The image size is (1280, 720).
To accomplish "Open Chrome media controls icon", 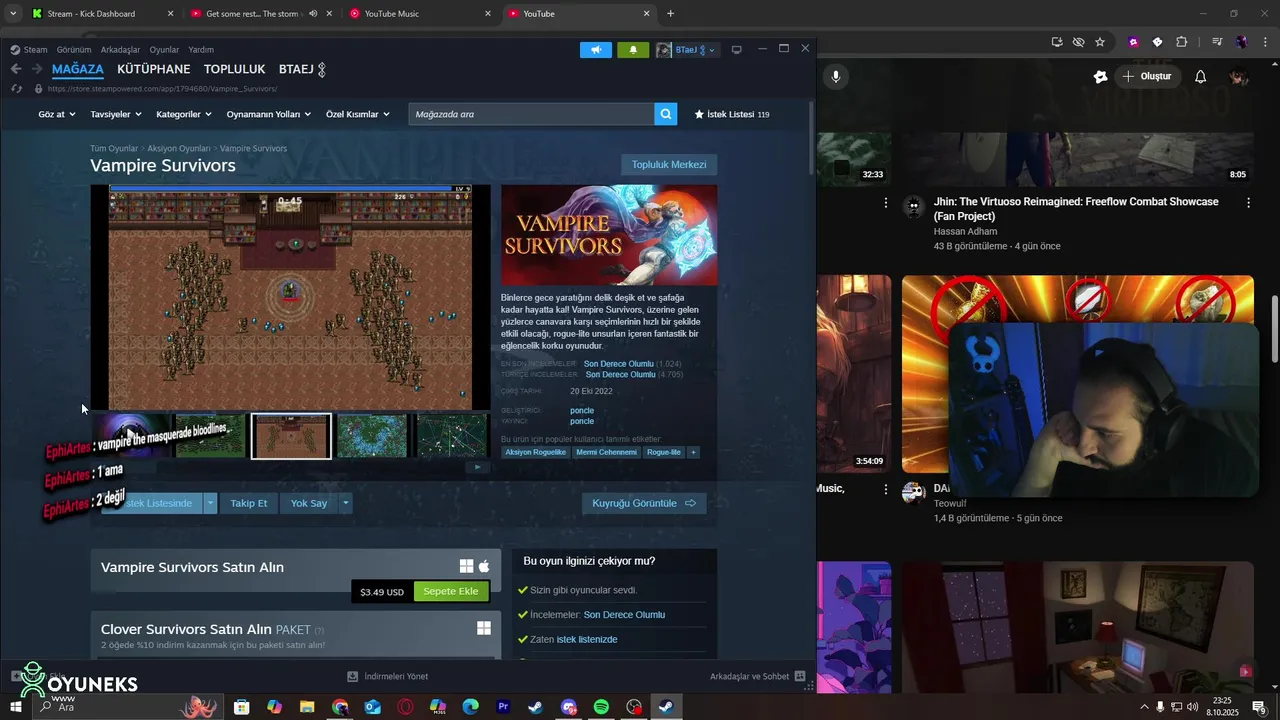I will point(1217,42).
